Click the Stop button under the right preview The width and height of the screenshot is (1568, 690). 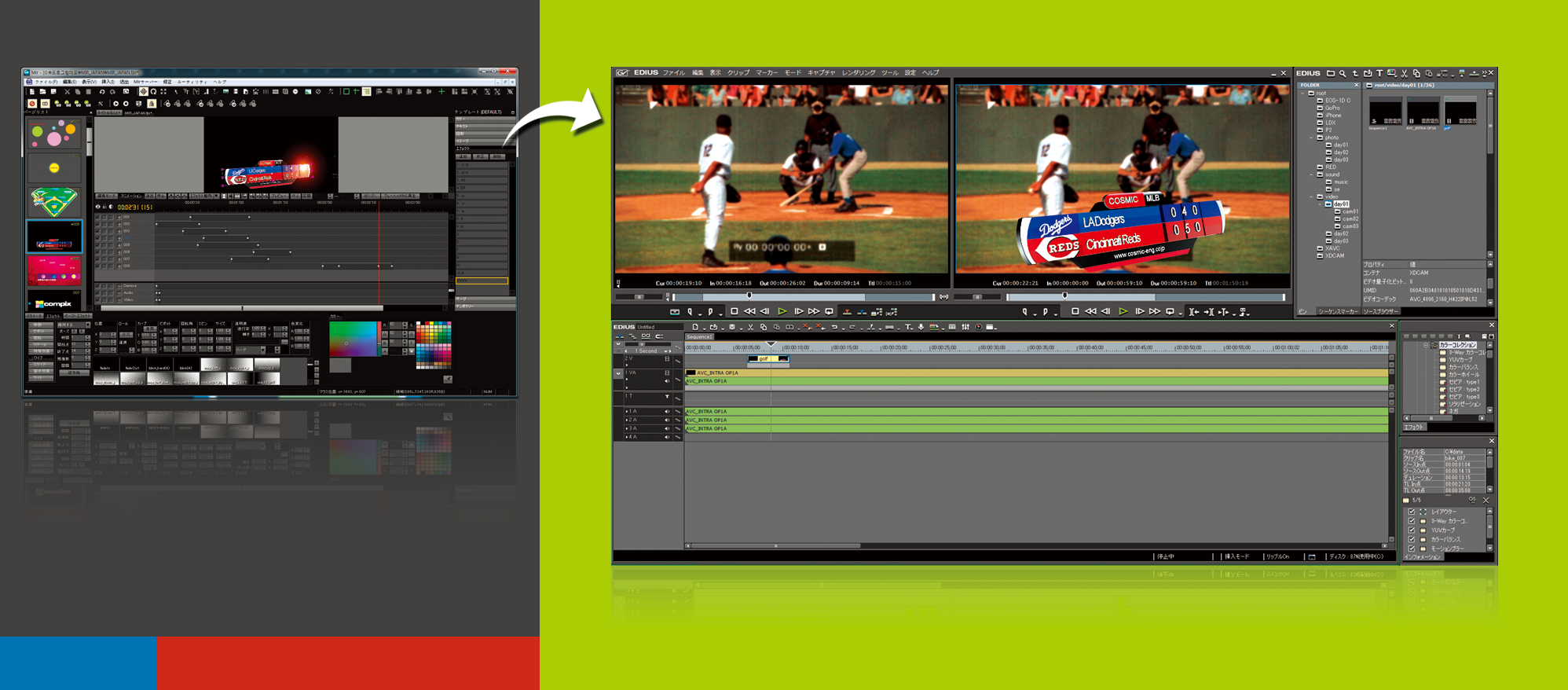[x=1075, y=312]
